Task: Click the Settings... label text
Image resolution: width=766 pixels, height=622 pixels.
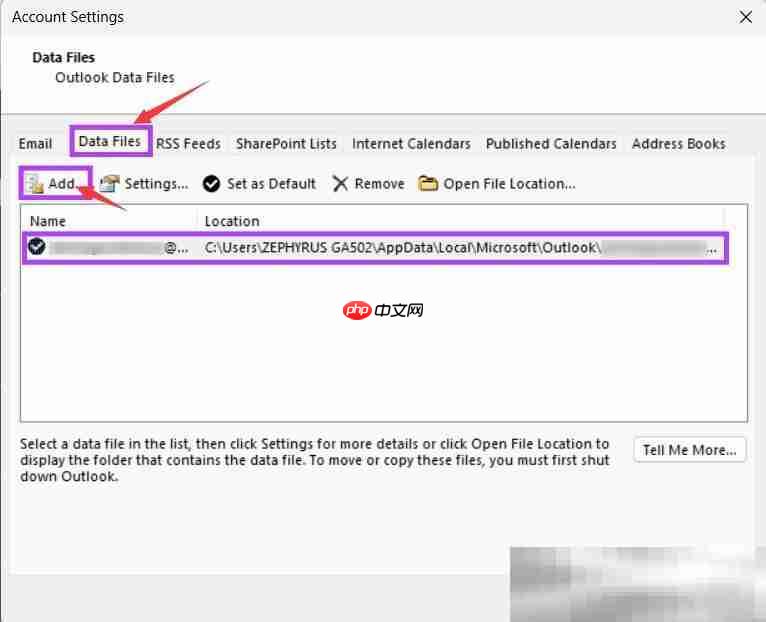Action: tap(156, 184)
